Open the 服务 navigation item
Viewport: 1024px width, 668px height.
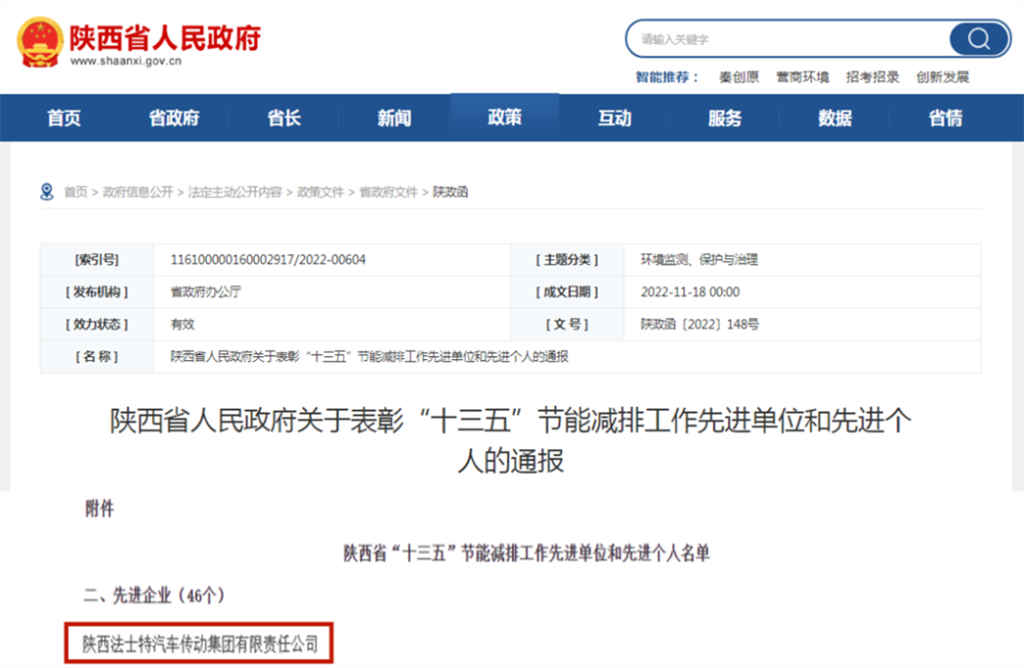(722, 117)
